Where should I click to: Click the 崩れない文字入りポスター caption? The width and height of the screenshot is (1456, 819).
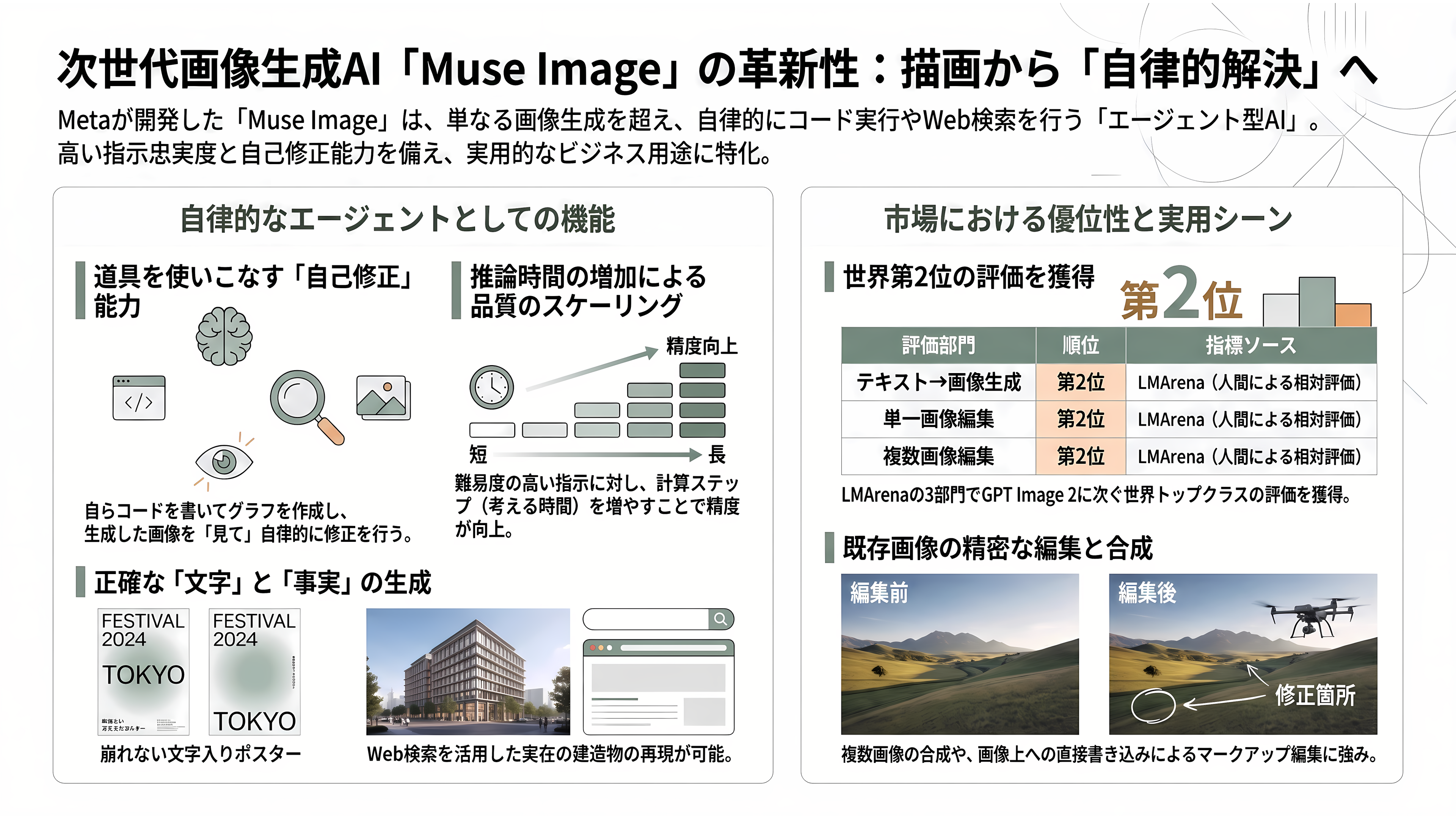pyautogui.click(x=201, y=754)
